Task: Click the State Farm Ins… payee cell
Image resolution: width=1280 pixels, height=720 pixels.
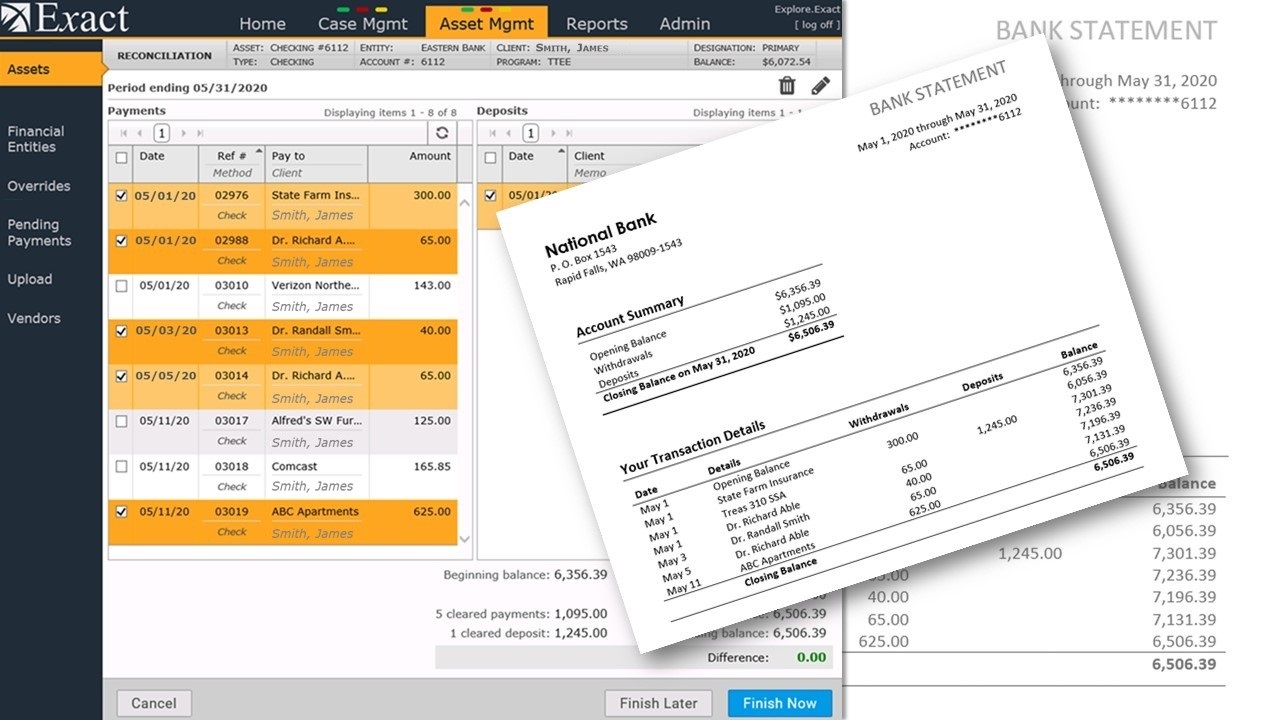Action: point(315,195)
